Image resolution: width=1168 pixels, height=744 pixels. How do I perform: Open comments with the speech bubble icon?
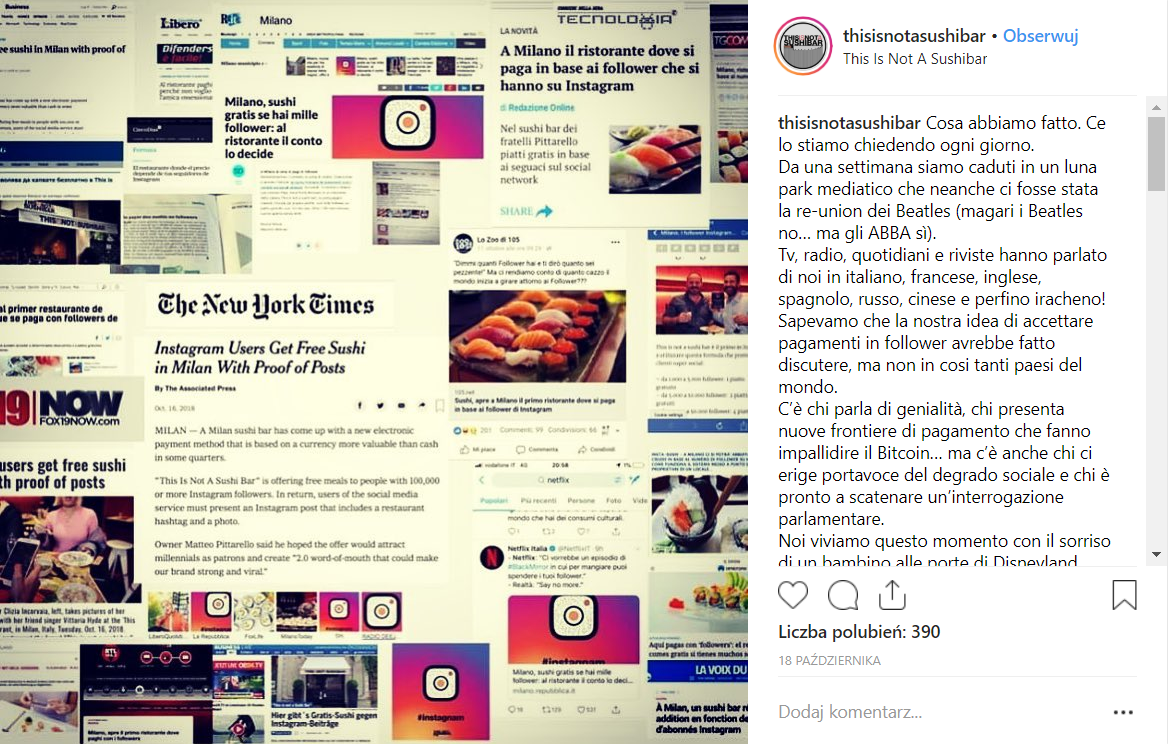click(842, 595)
